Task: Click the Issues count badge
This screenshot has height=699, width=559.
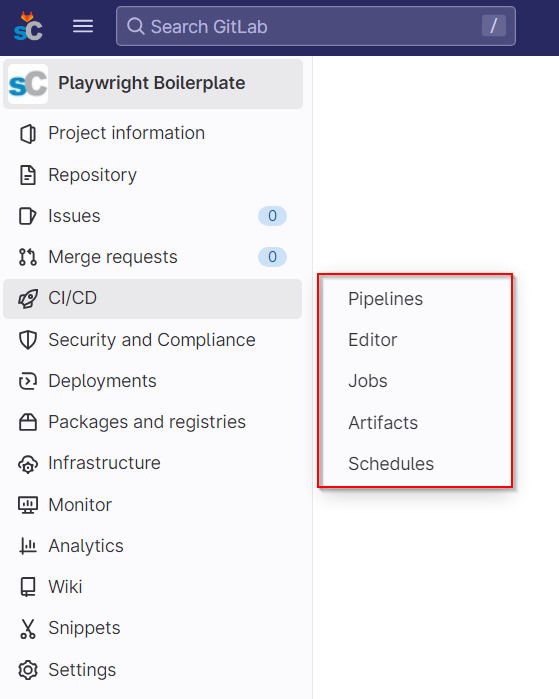Action: click(x=272, y=216)
